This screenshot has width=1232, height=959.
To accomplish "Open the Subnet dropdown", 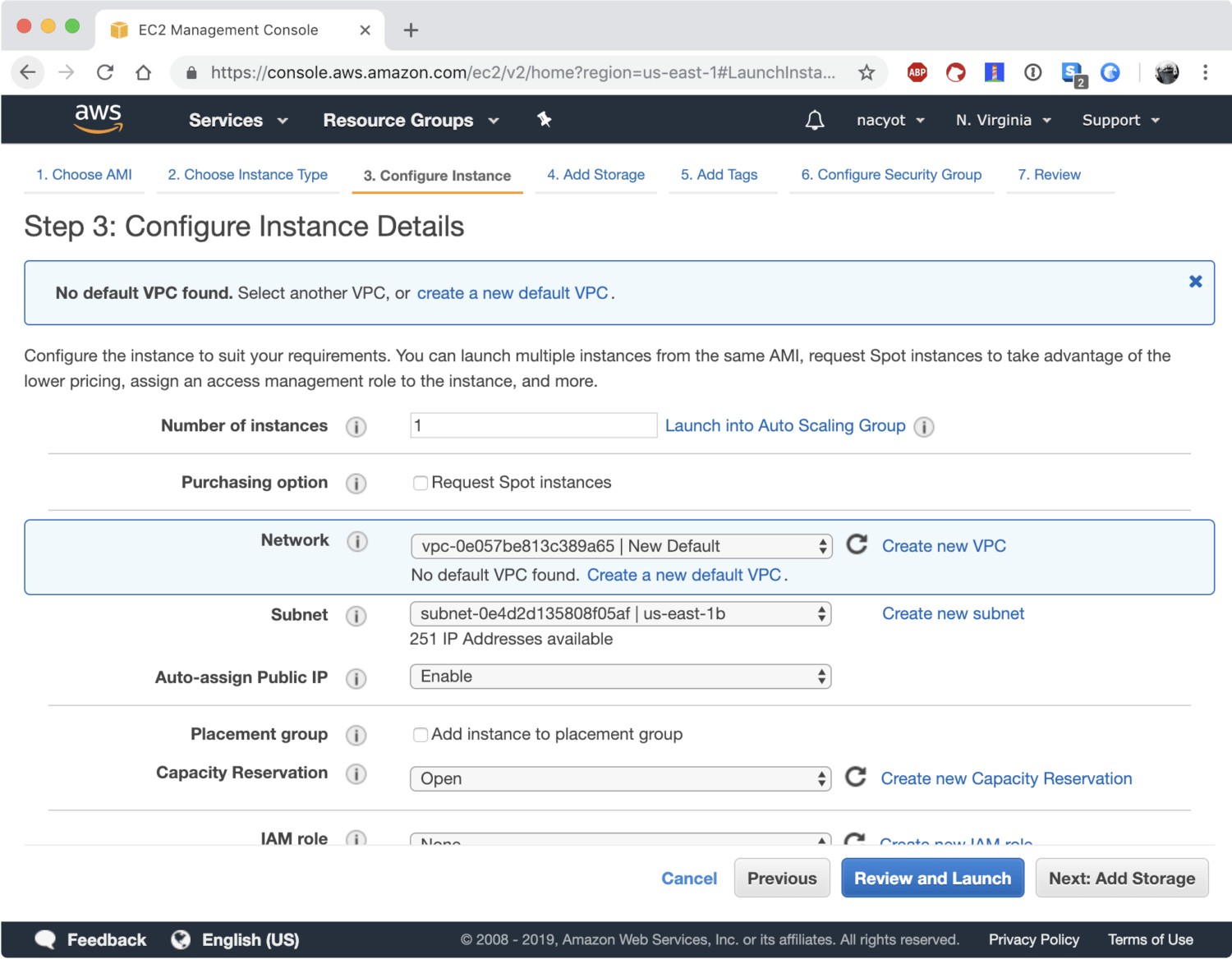I will pos(620,614).
